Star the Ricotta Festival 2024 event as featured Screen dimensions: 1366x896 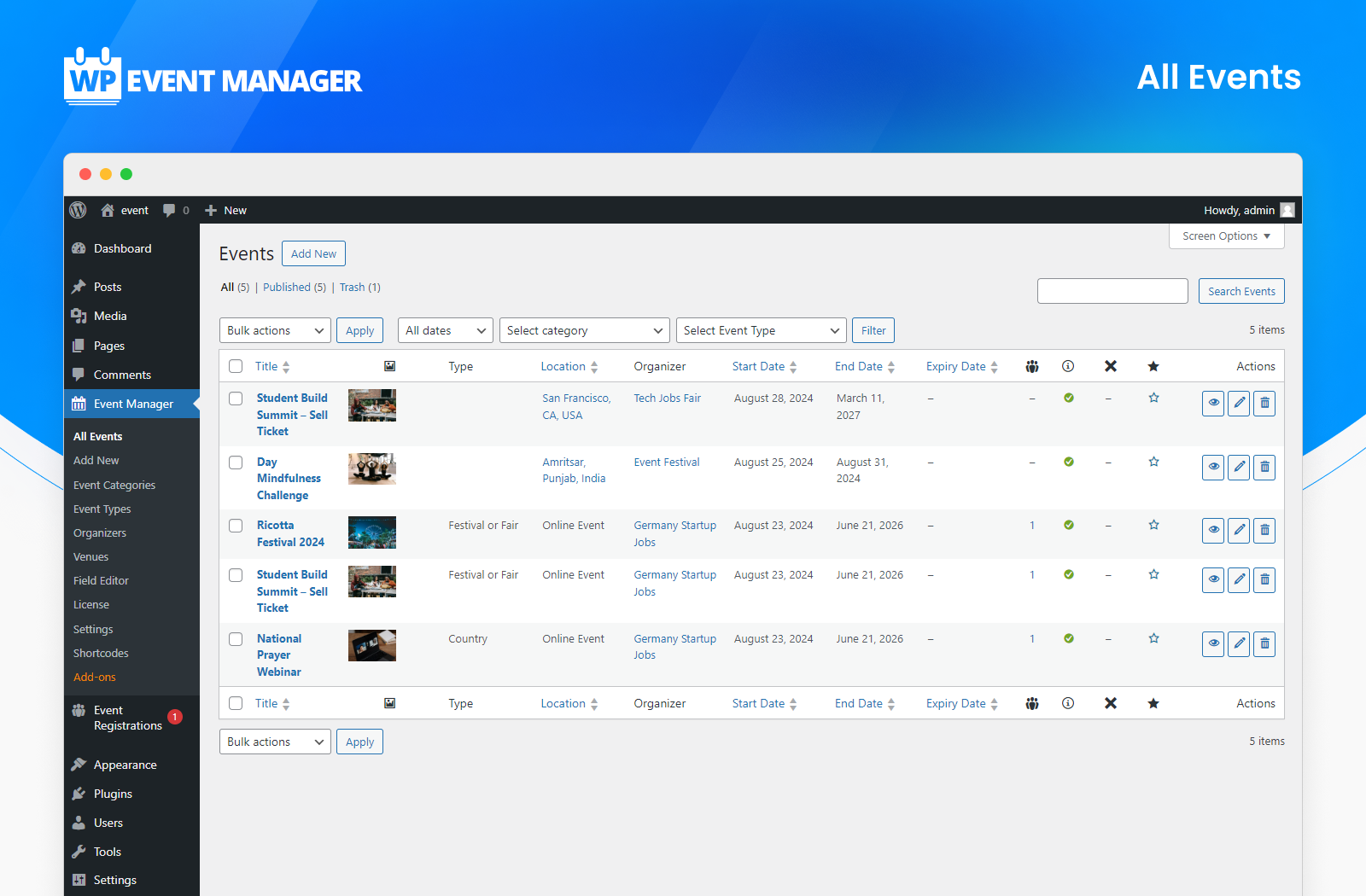[x=1153, y=525]
